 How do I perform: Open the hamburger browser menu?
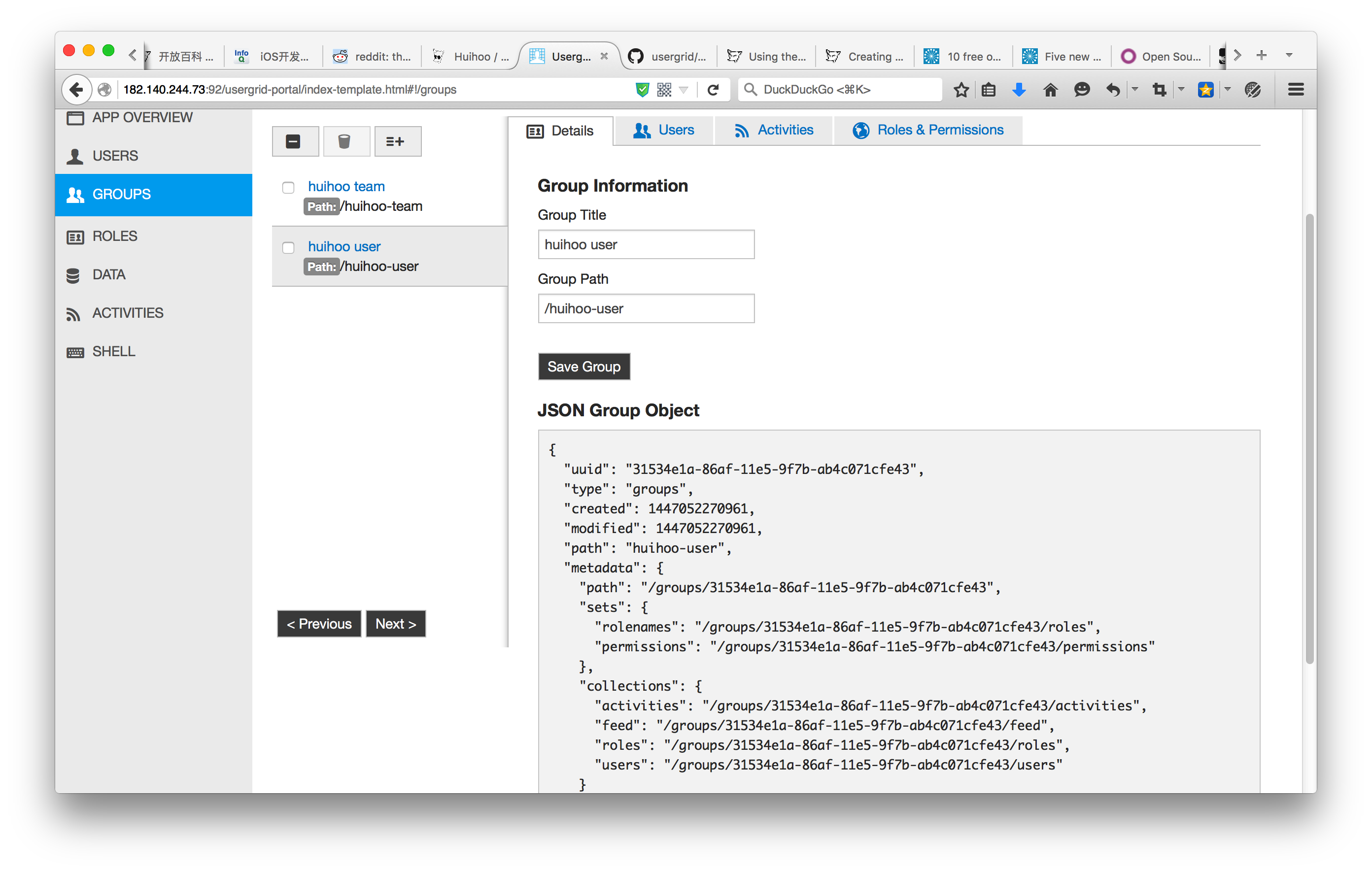point(1296,90)
